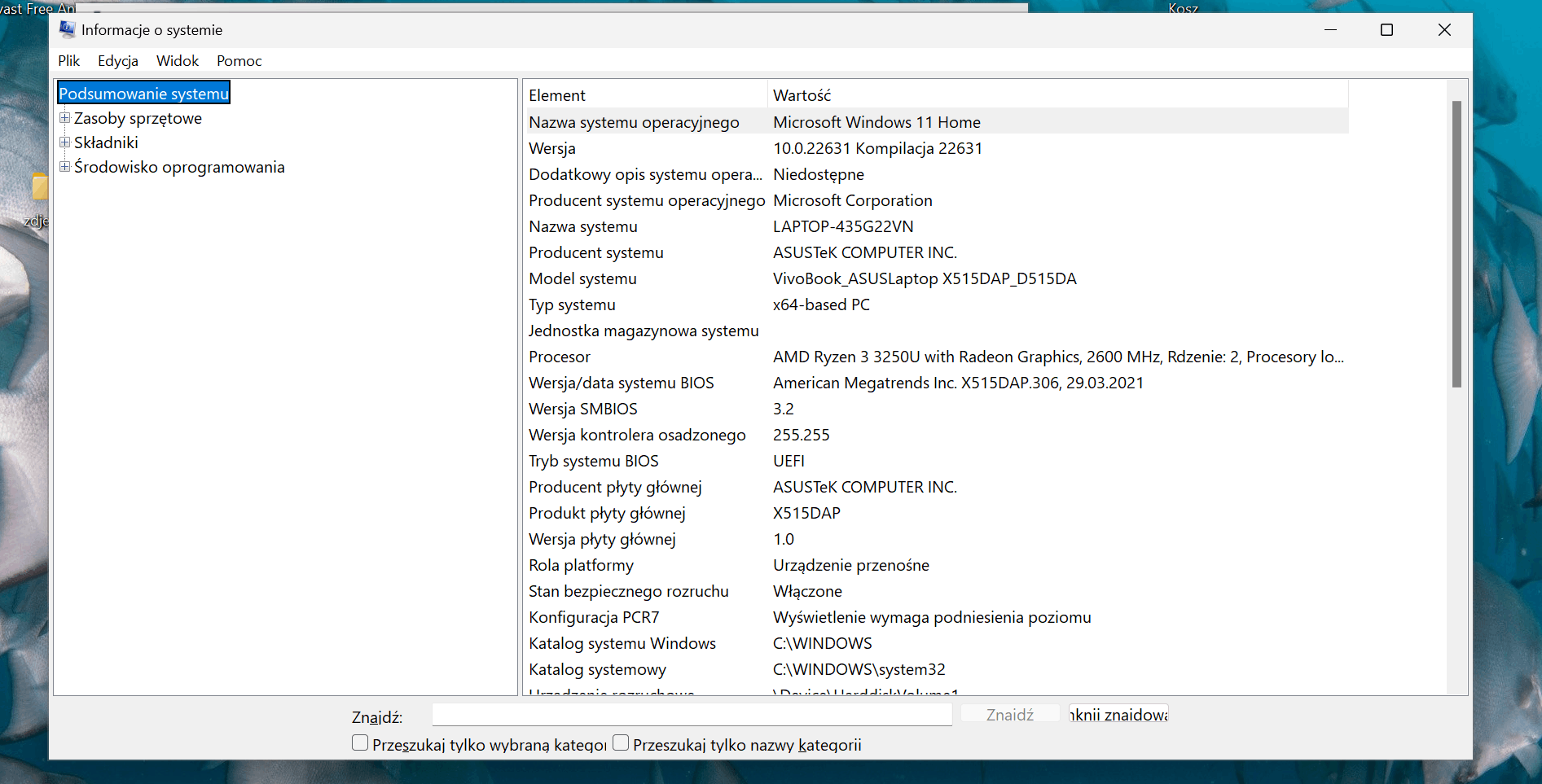This screenshot has width=1542, height=784.
Task: Select the Producent systemu row label
Action: (x=596, y=252)
